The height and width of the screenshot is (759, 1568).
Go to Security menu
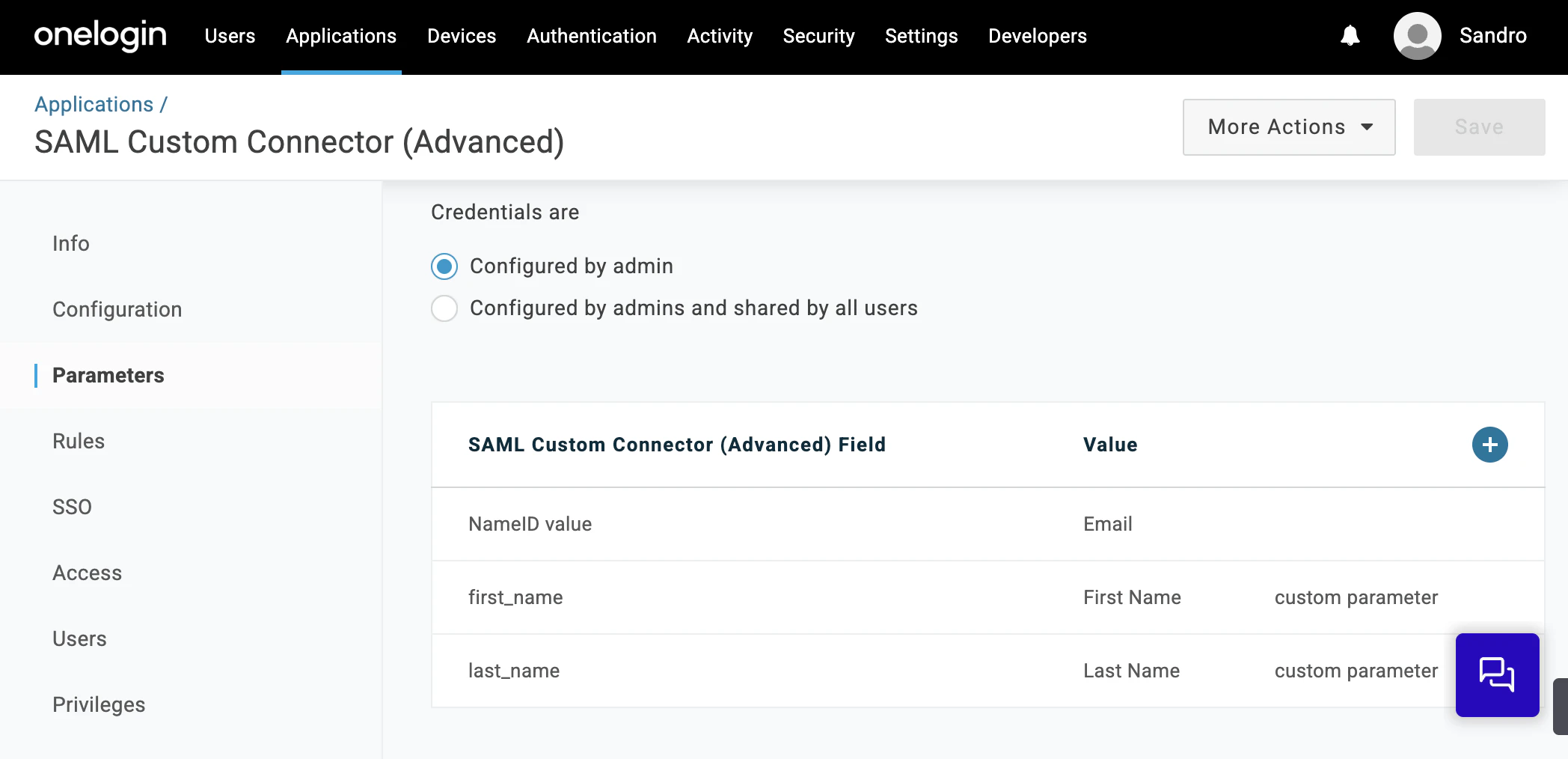click(x=818, y=36)
